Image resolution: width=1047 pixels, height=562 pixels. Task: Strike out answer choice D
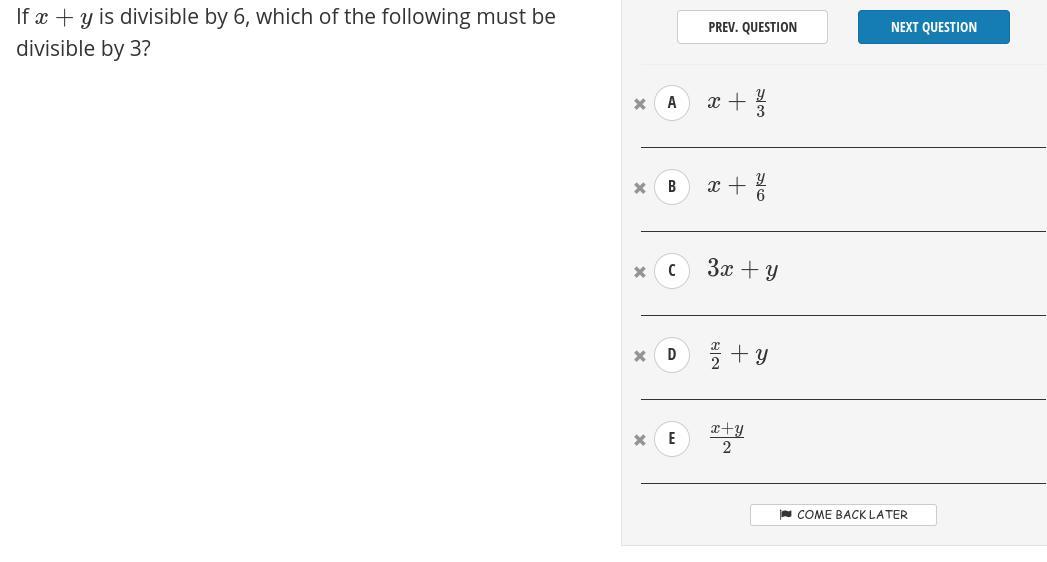point(640,356)
